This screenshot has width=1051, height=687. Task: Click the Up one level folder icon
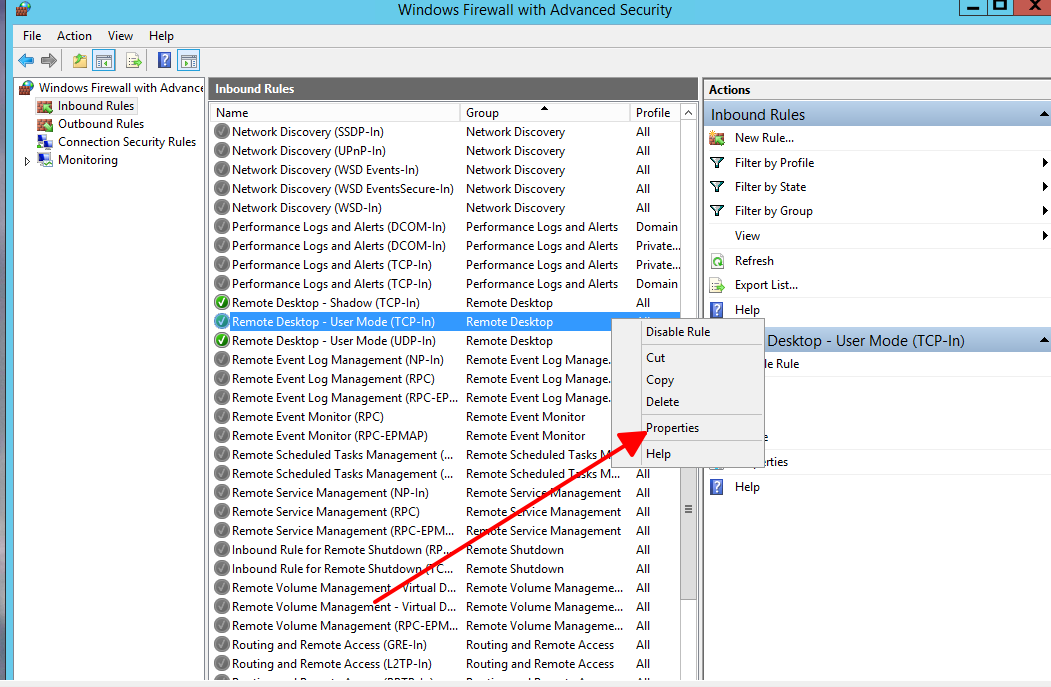coord(80,61)
